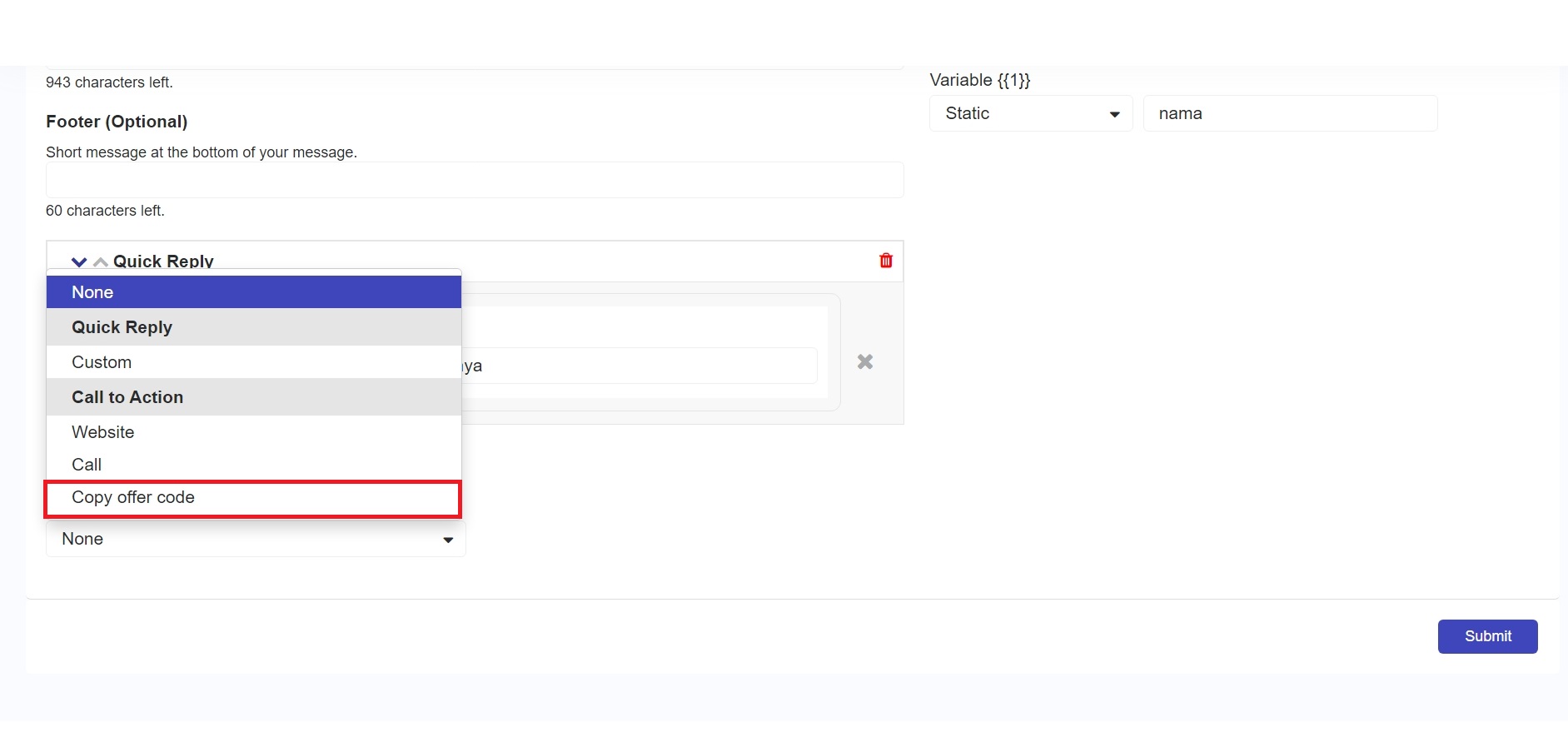This screenshot has height=737, width=1568.
Task: Click the Variable {{1}} label
Action: 980,80
